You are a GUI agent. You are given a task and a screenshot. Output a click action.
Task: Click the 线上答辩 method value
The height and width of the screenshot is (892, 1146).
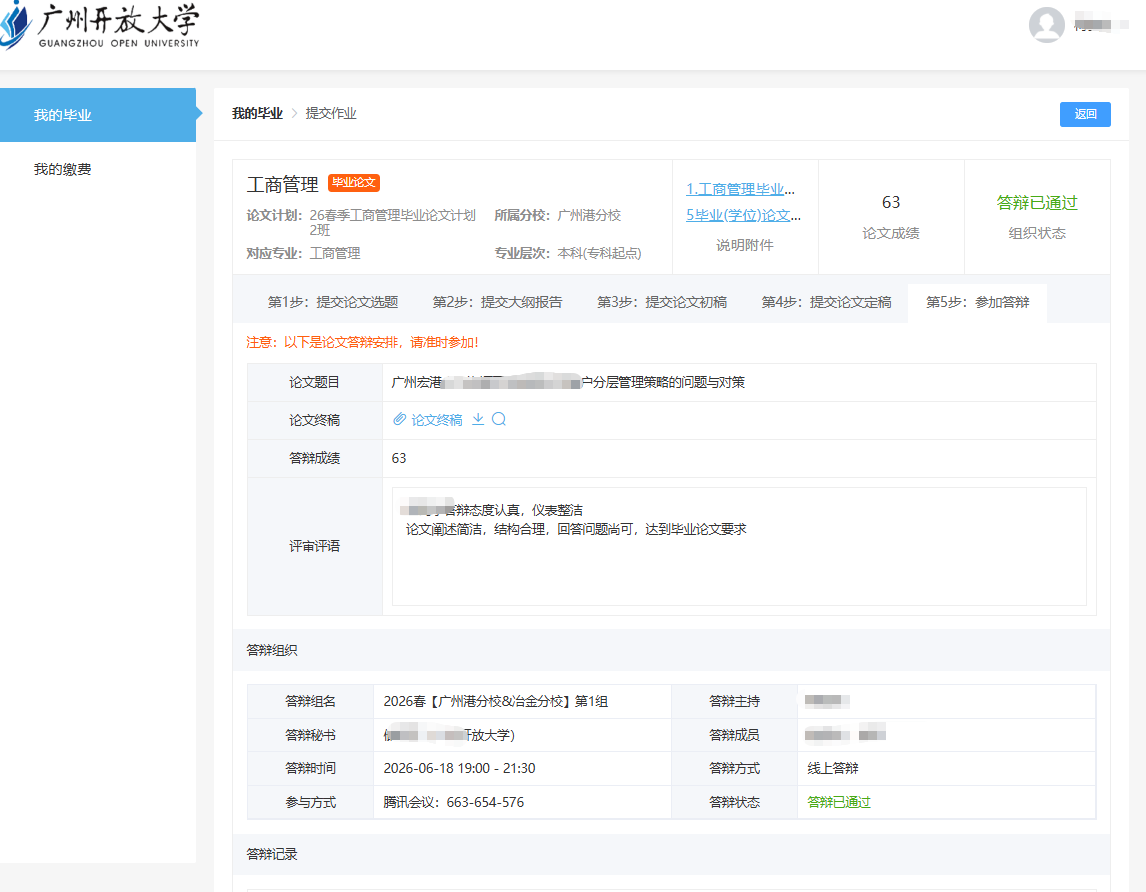click(x=832, y=768)
